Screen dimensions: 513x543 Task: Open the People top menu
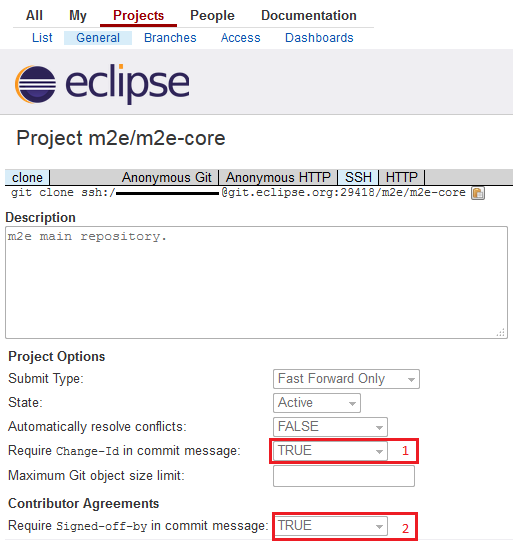coord(212,16)
